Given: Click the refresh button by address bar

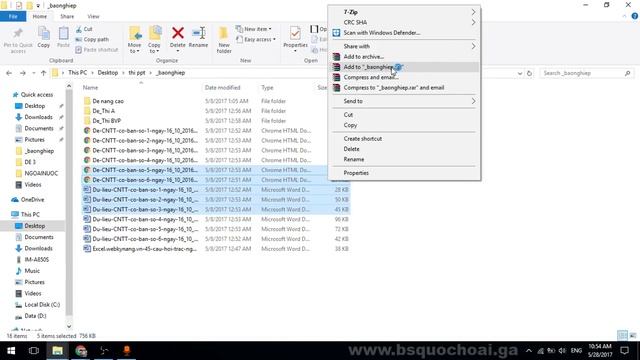Looking at the screenshot, I should tap(529, 73).
